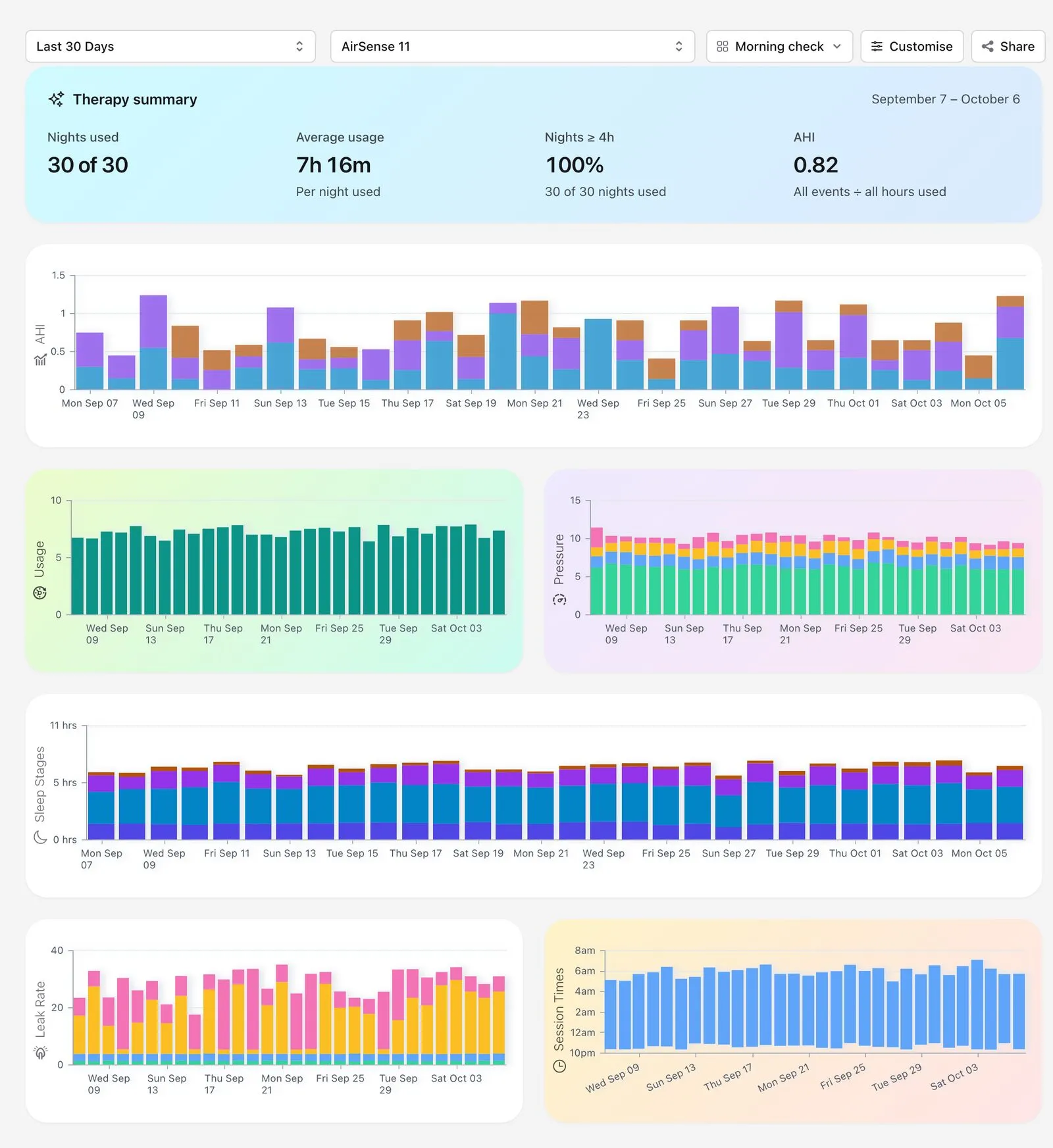
Task: Click the AHI bar for Mon Sep 07
Action: [x=90, y=361]
